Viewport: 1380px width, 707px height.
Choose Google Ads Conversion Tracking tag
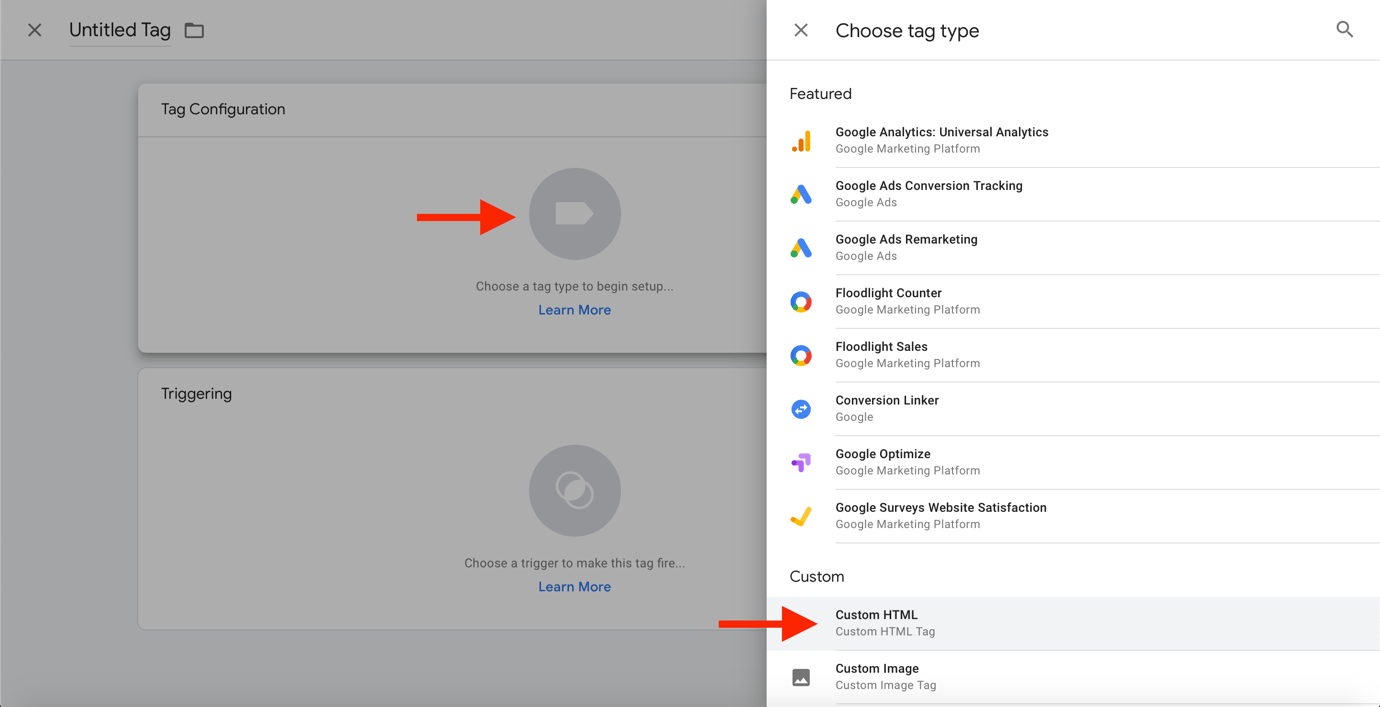click(1073, 194)
